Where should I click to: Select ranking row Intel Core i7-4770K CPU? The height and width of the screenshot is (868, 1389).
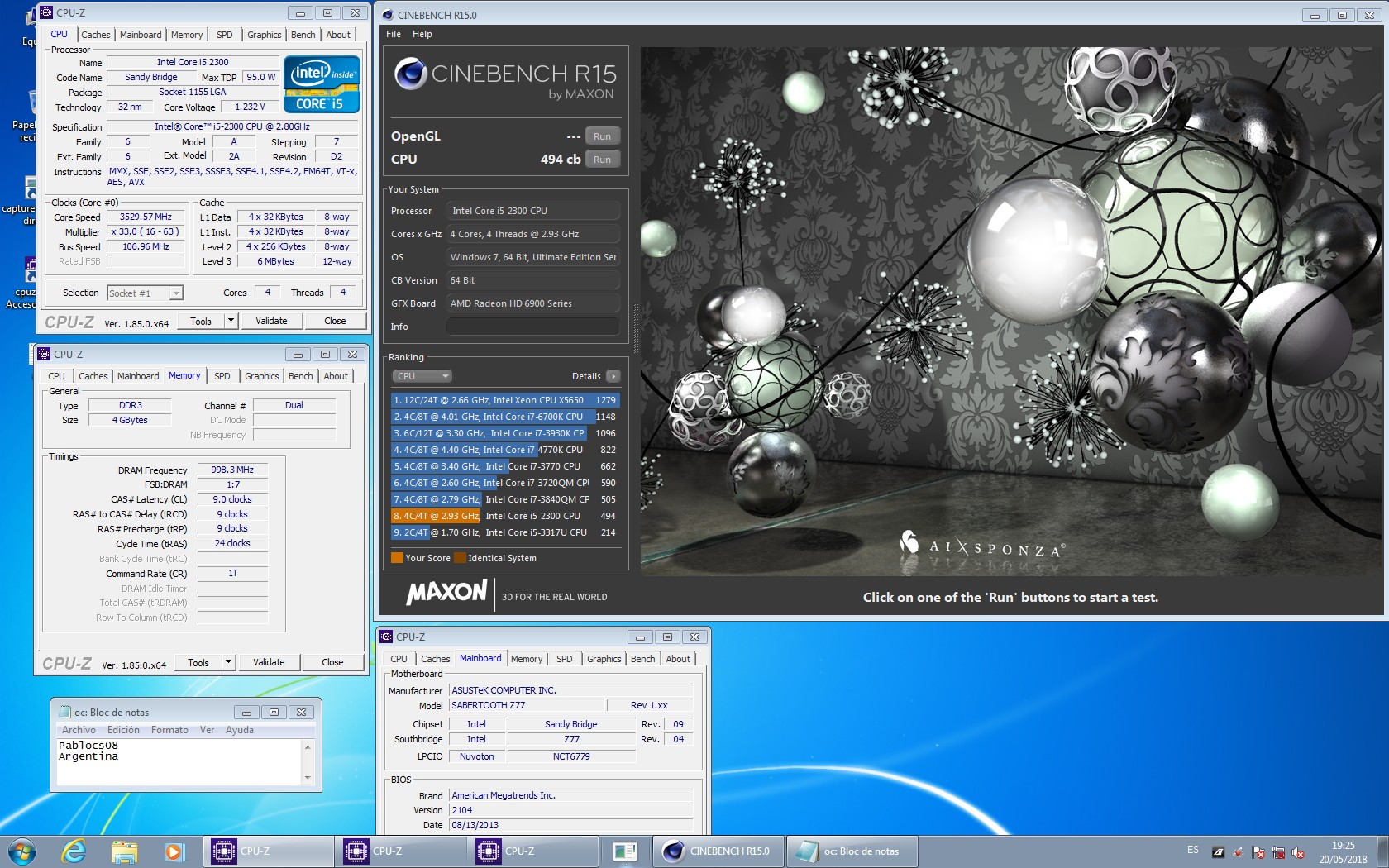point(504,450)
